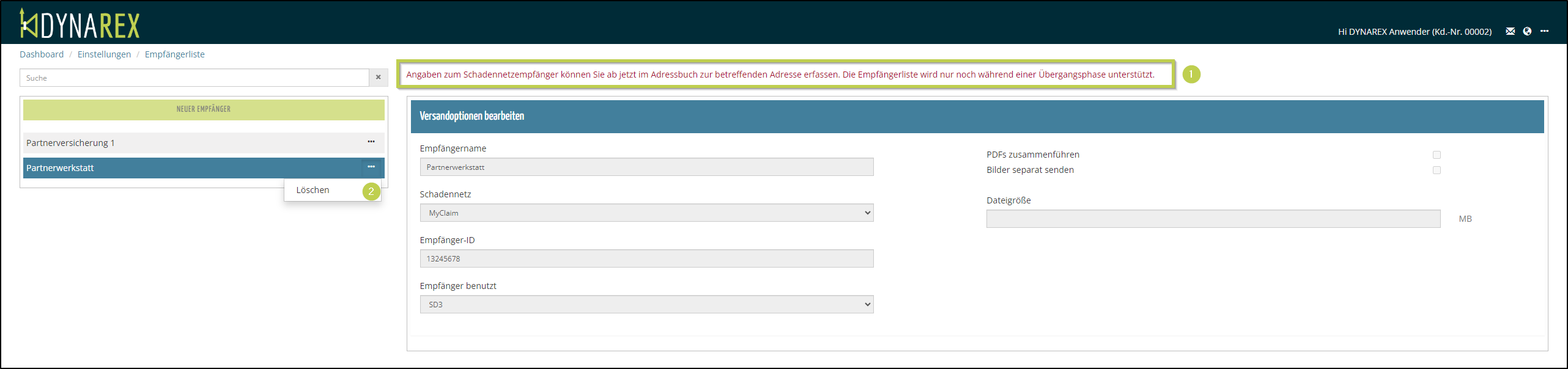Go to Dashboard breadcrumb link
1568x369 pixels.
click(42, 54)
